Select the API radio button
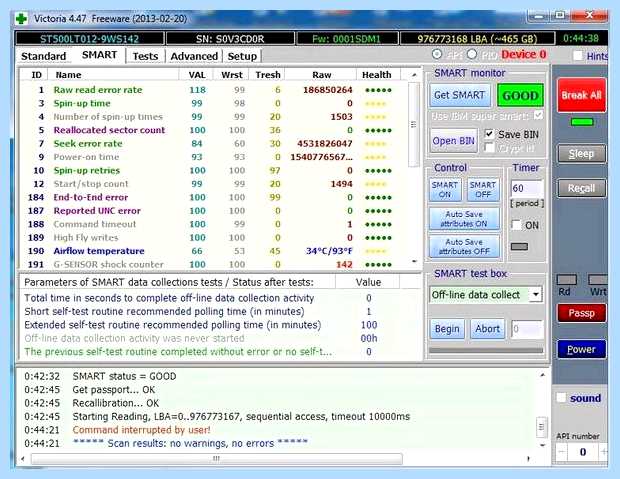Viewport: 620px width, 479px height. 437,54
